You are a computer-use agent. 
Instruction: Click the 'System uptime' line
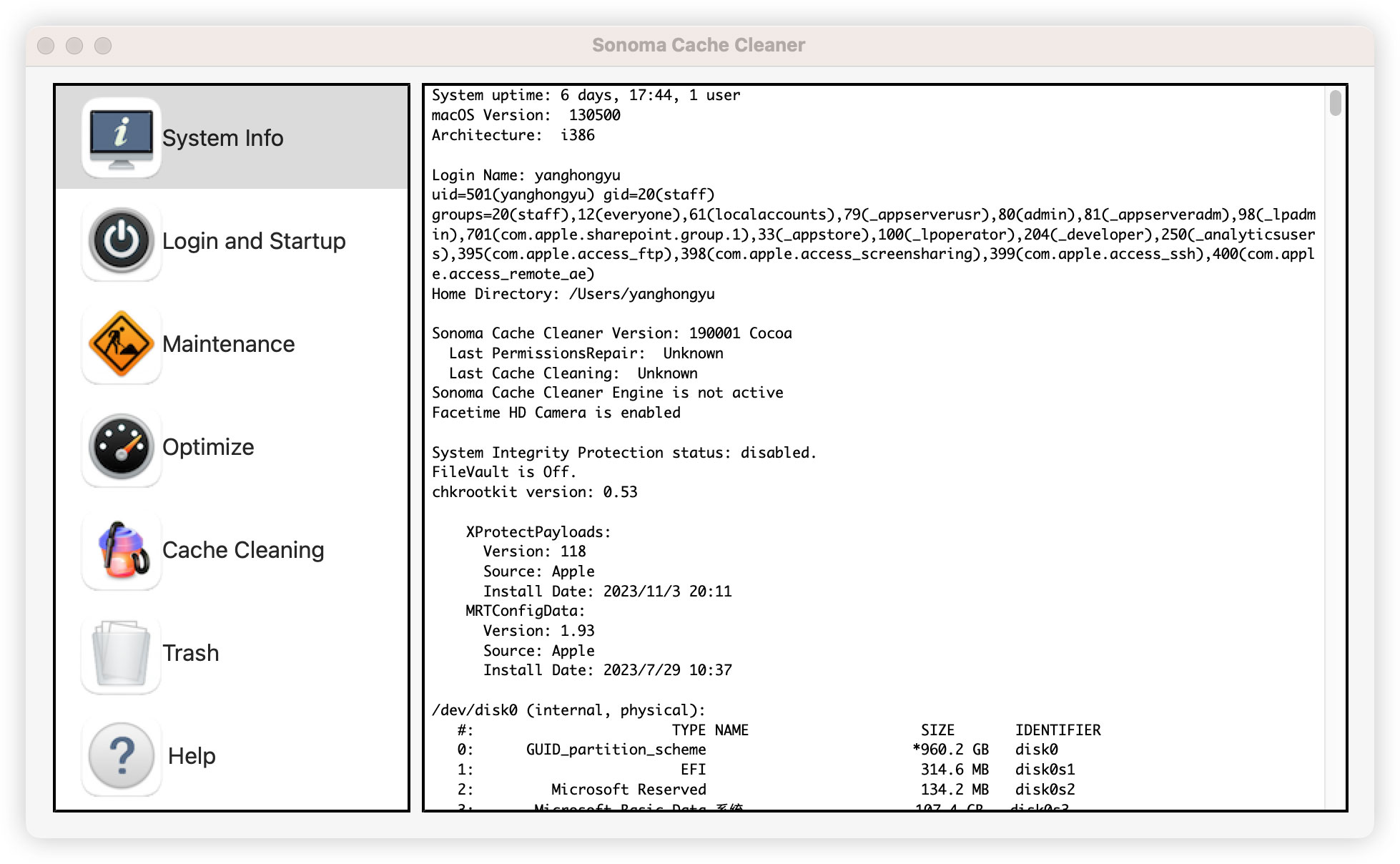click(586, 95)
